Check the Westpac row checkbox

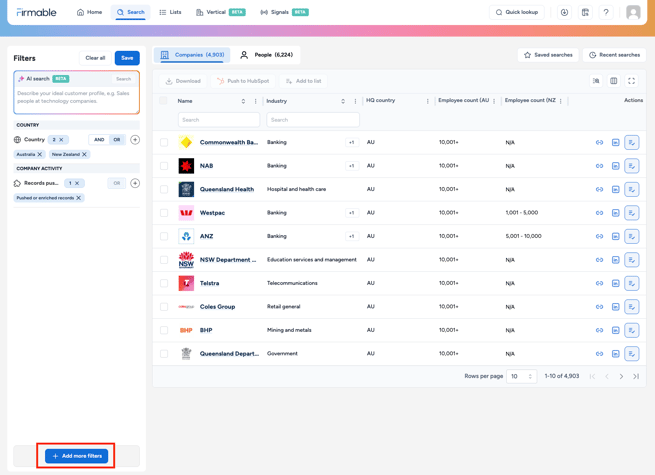coord(164,213)
